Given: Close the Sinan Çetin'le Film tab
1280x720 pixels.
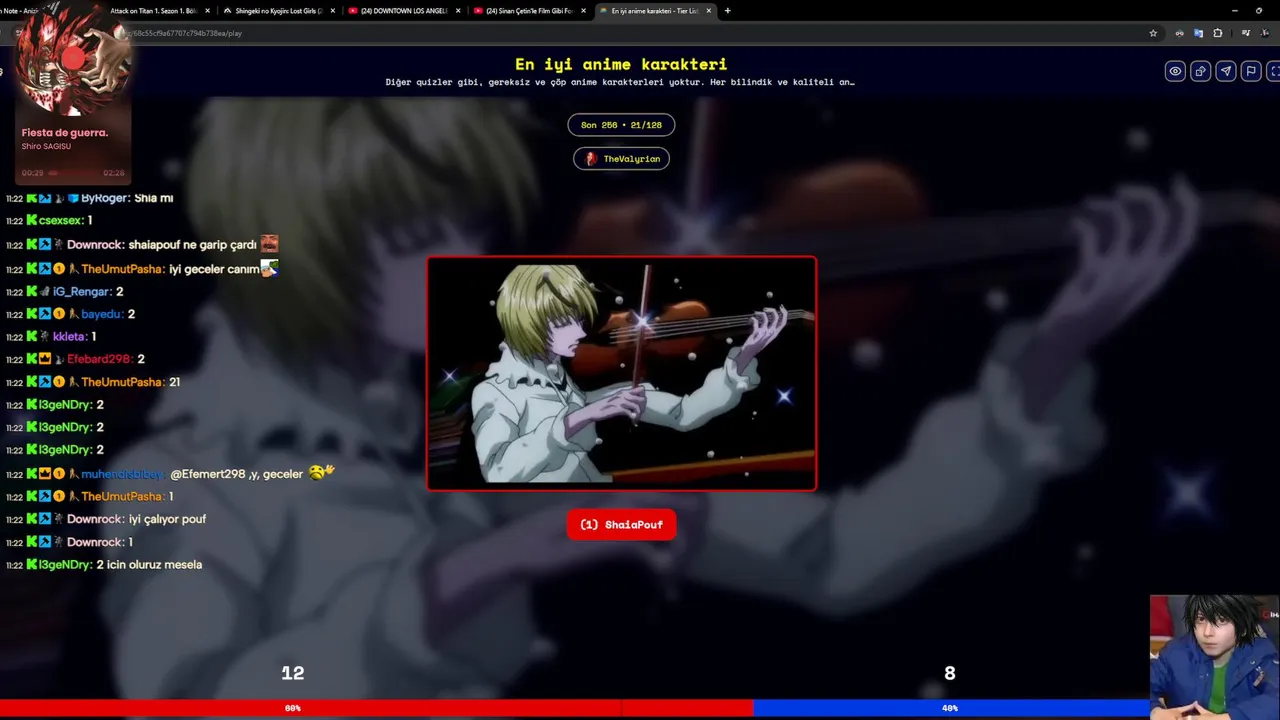Looking at the screenshot, I should (583, 11).
